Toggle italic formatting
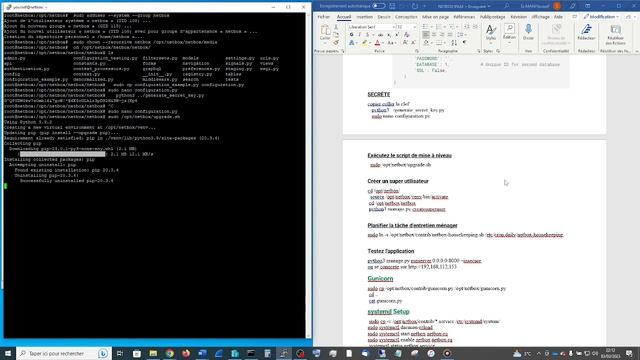640x360 pixels. [359, 35]
